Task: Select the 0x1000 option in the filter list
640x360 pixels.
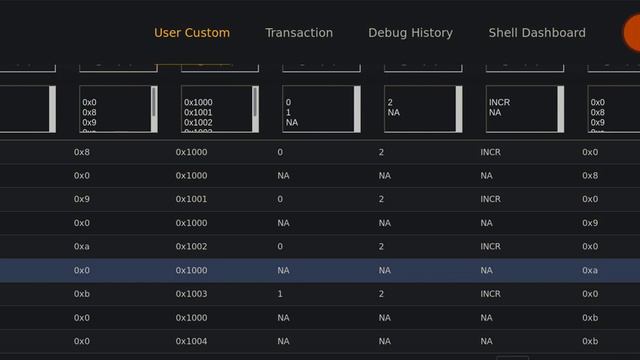Action: click(x=198, y=102)
